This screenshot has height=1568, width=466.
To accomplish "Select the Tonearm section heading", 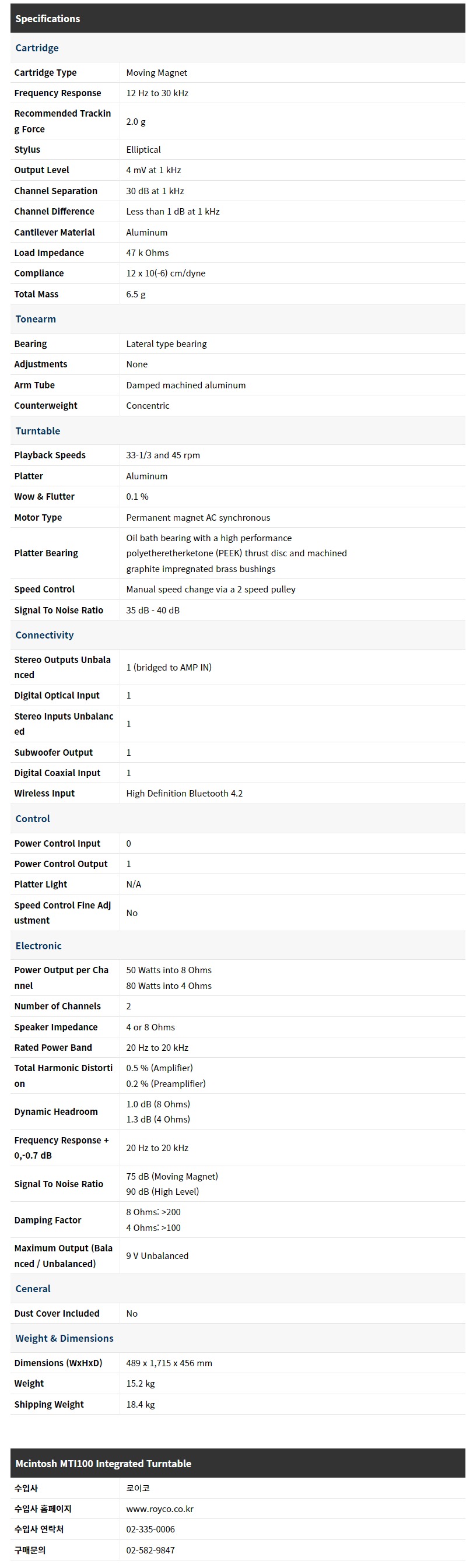I will tap(36, 319).
